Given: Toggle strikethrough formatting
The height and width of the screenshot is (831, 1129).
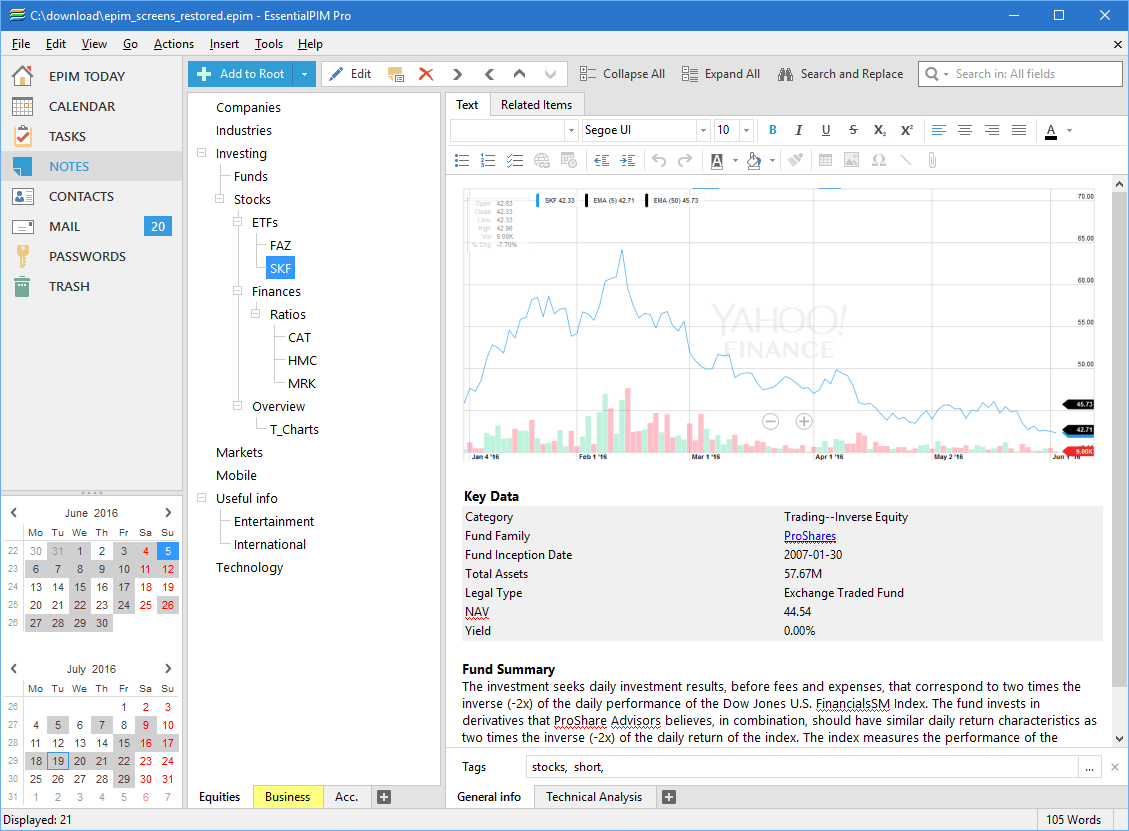Looking at the screenshot, I should tap(853, 130).
